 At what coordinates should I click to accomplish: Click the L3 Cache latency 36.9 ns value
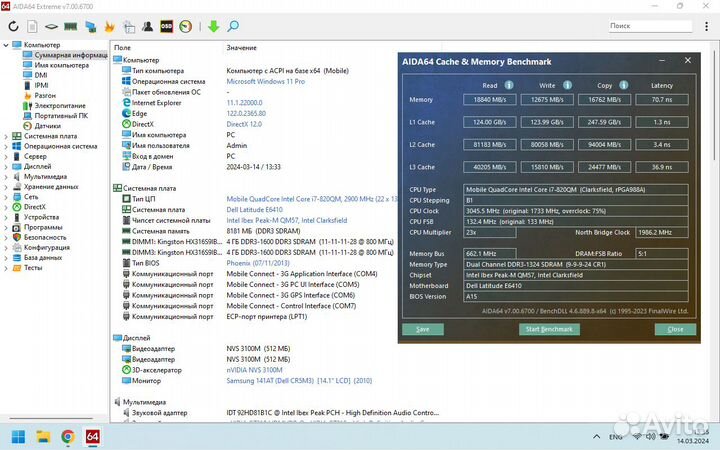coord(662,167)
